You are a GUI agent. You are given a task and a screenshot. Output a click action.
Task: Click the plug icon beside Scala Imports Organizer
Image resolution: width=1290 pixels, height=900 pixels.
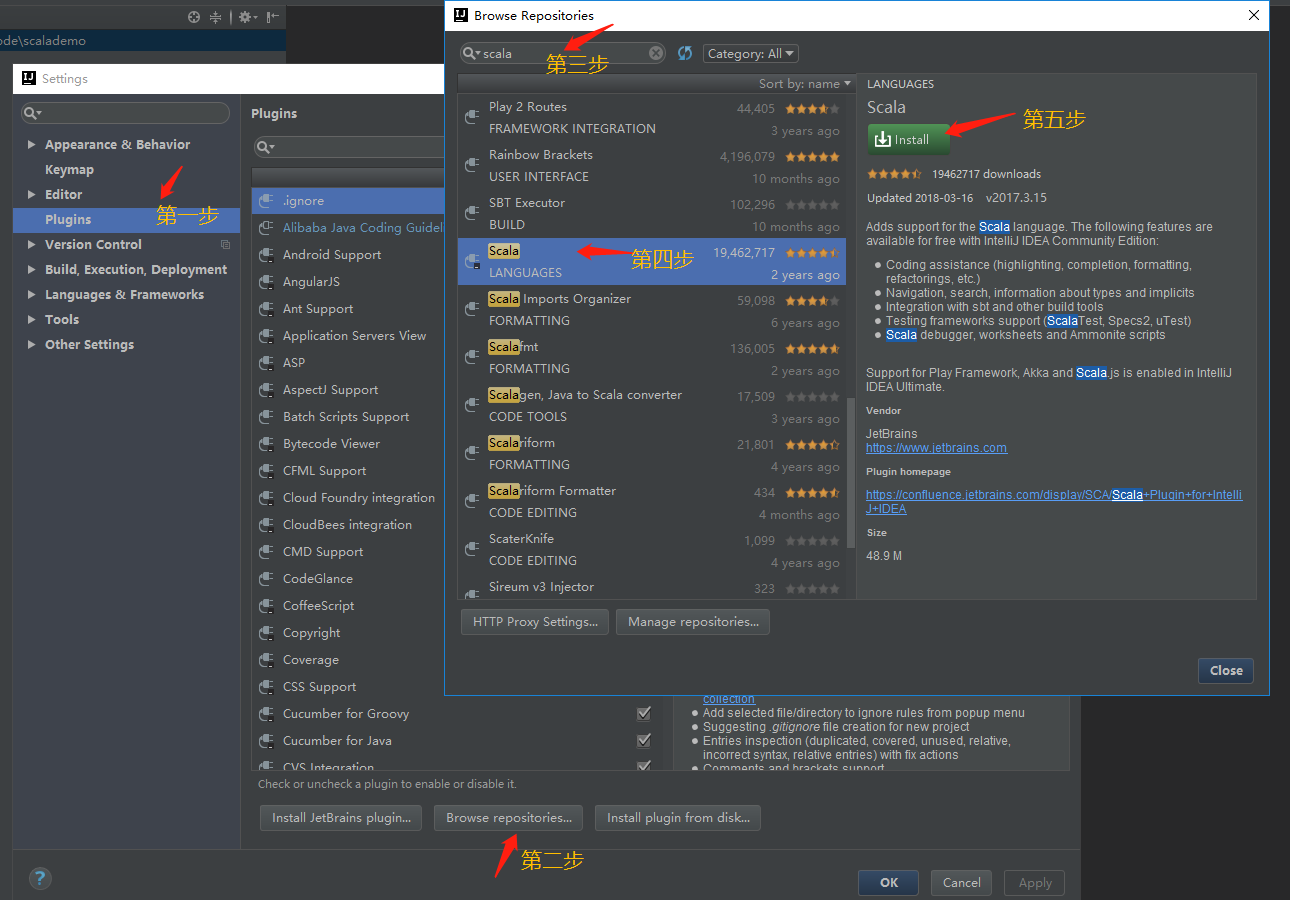tap(472, 309)
